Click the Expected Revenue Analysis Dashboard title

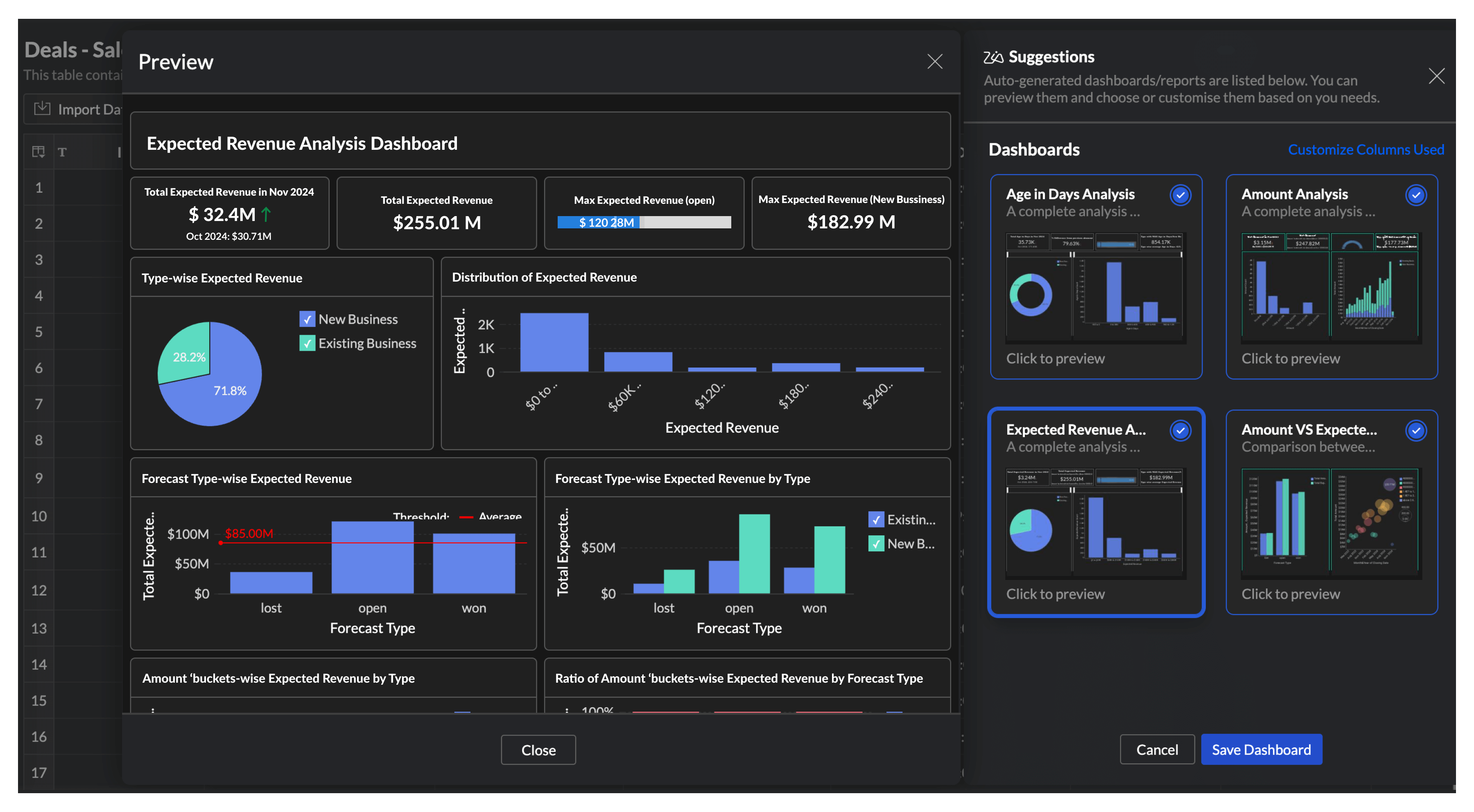[x=302, y=143]
